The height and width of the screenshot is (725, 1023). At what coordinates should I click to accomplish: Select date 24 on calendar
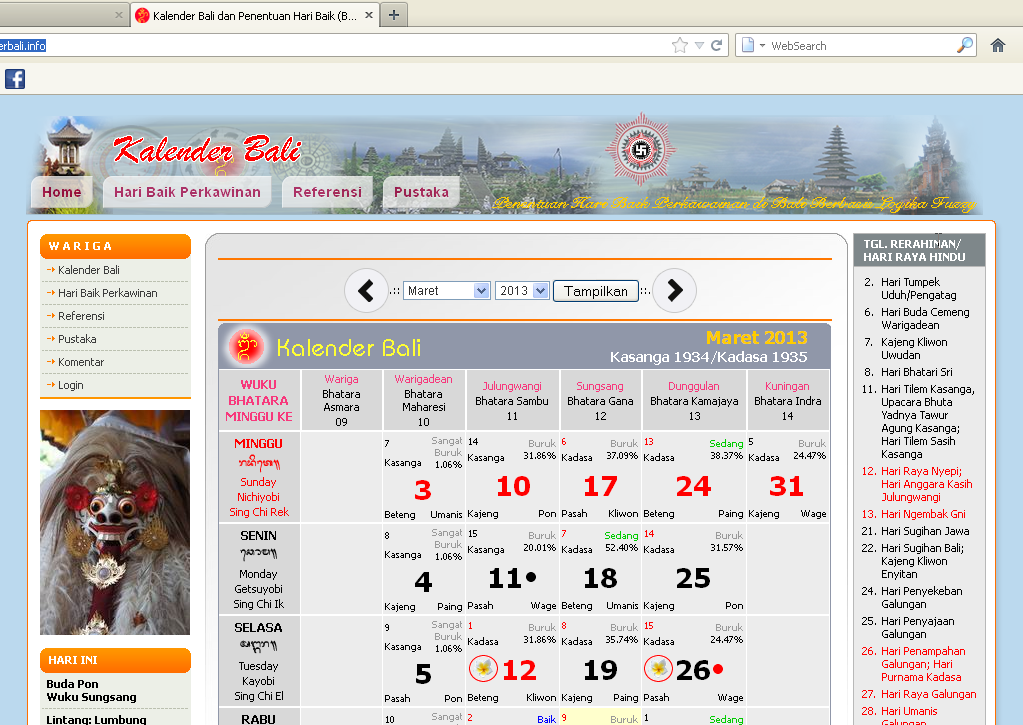693,486
